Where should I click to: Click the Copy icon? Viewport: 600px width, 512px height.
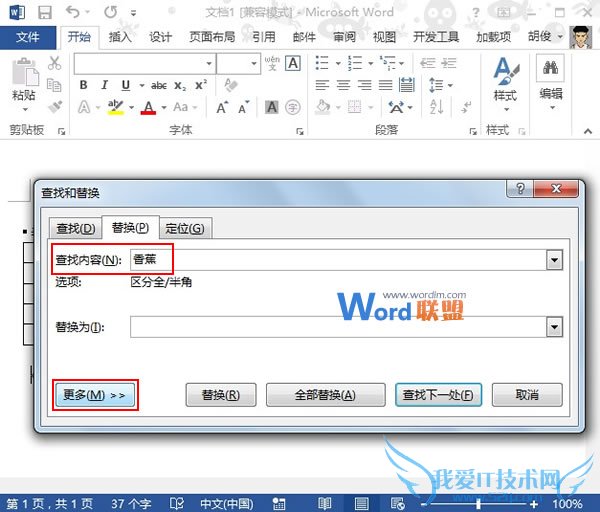(x=54, y=85)
